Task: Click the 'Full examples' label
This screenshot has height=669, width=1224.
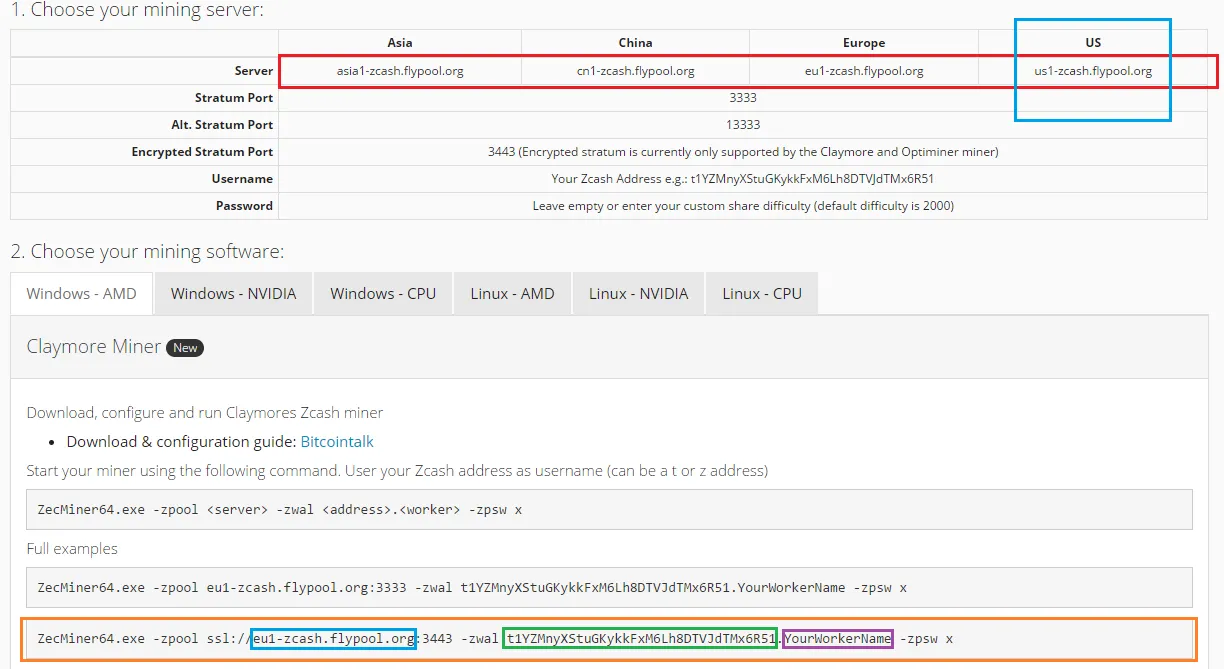Action: click(72, 549)
